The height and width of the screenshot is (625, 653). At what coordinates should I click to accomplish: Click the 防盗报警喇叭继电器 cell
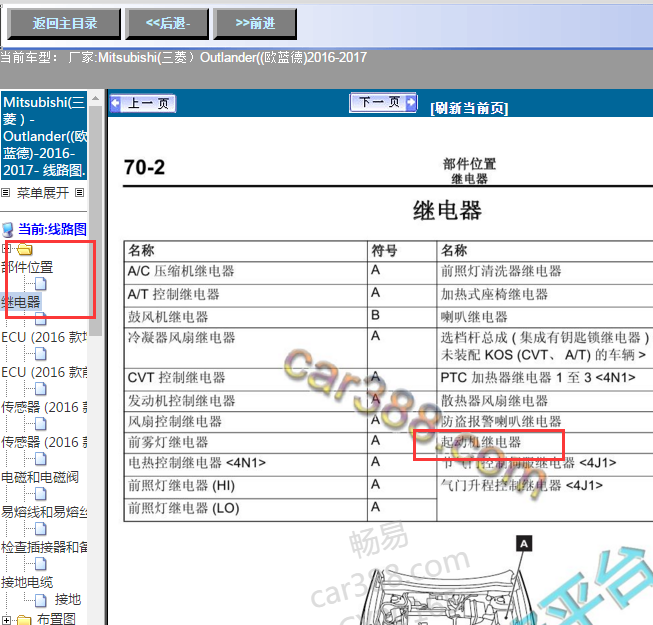(x=545, y=422)
